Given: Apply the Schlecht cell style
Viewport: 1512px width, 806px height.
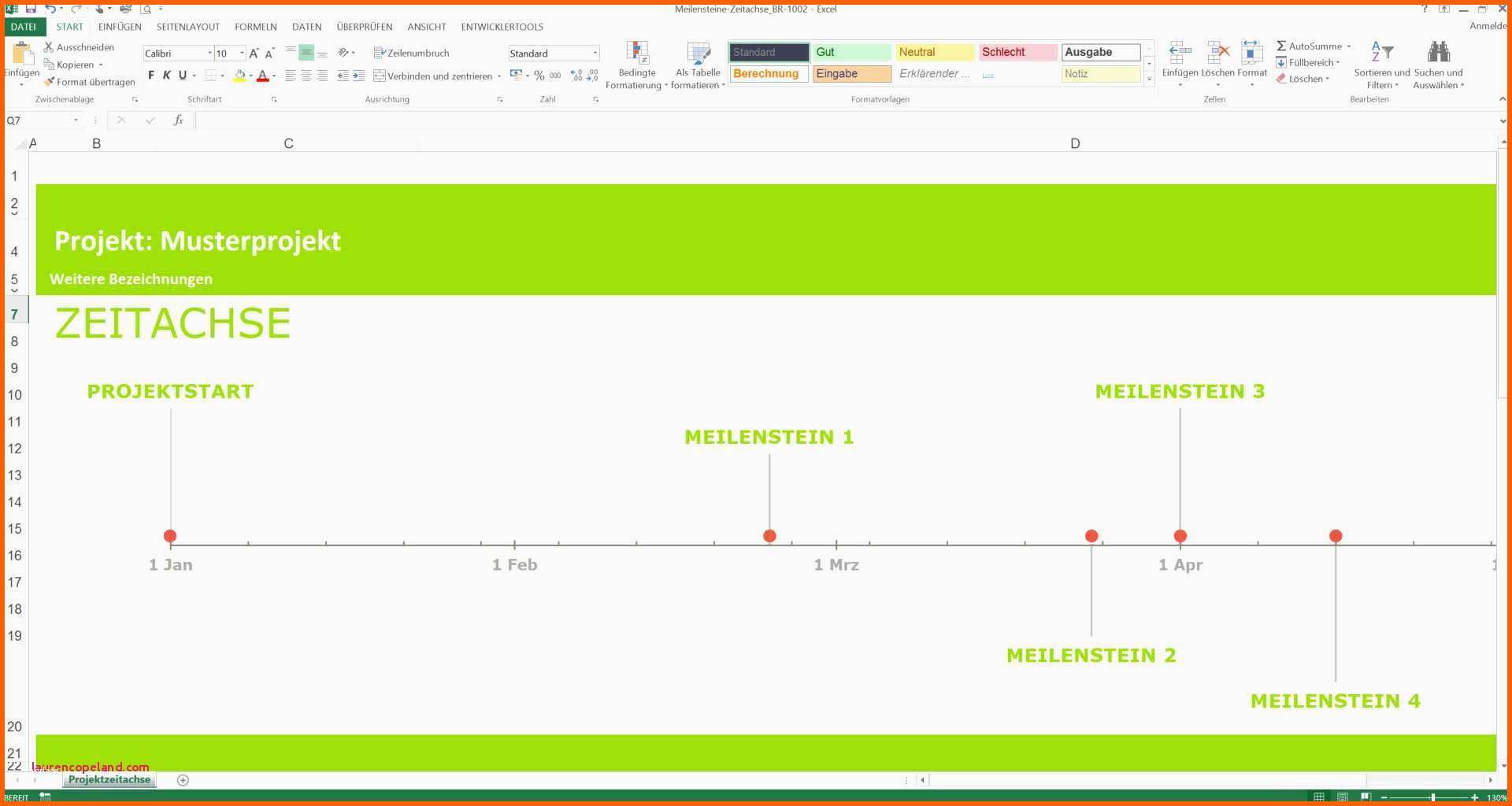Looking at the screenshot, I should pos(1017,52).
